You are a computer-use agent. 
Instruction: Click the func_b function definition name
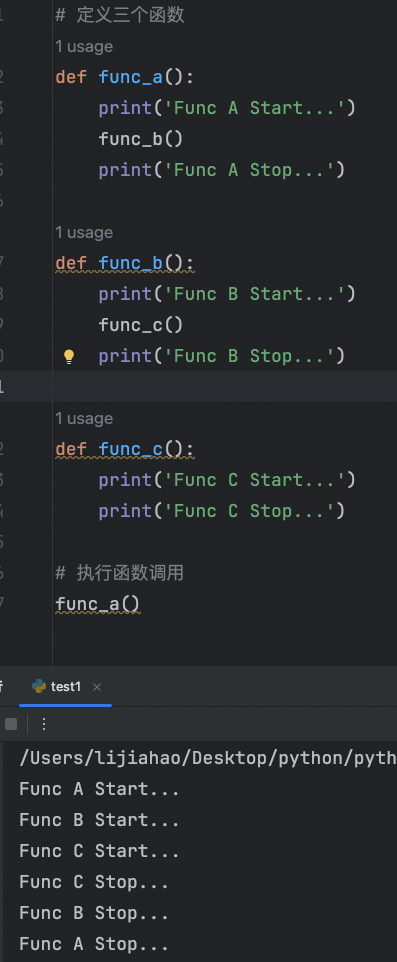pos(131,263)
